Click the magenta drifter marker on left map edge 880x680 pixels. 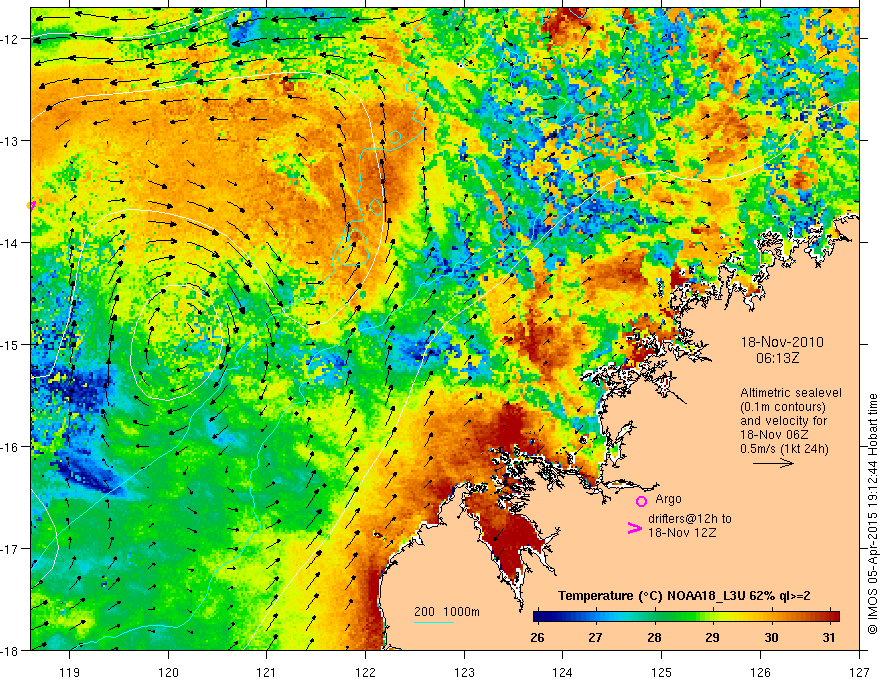click(31, 205)
